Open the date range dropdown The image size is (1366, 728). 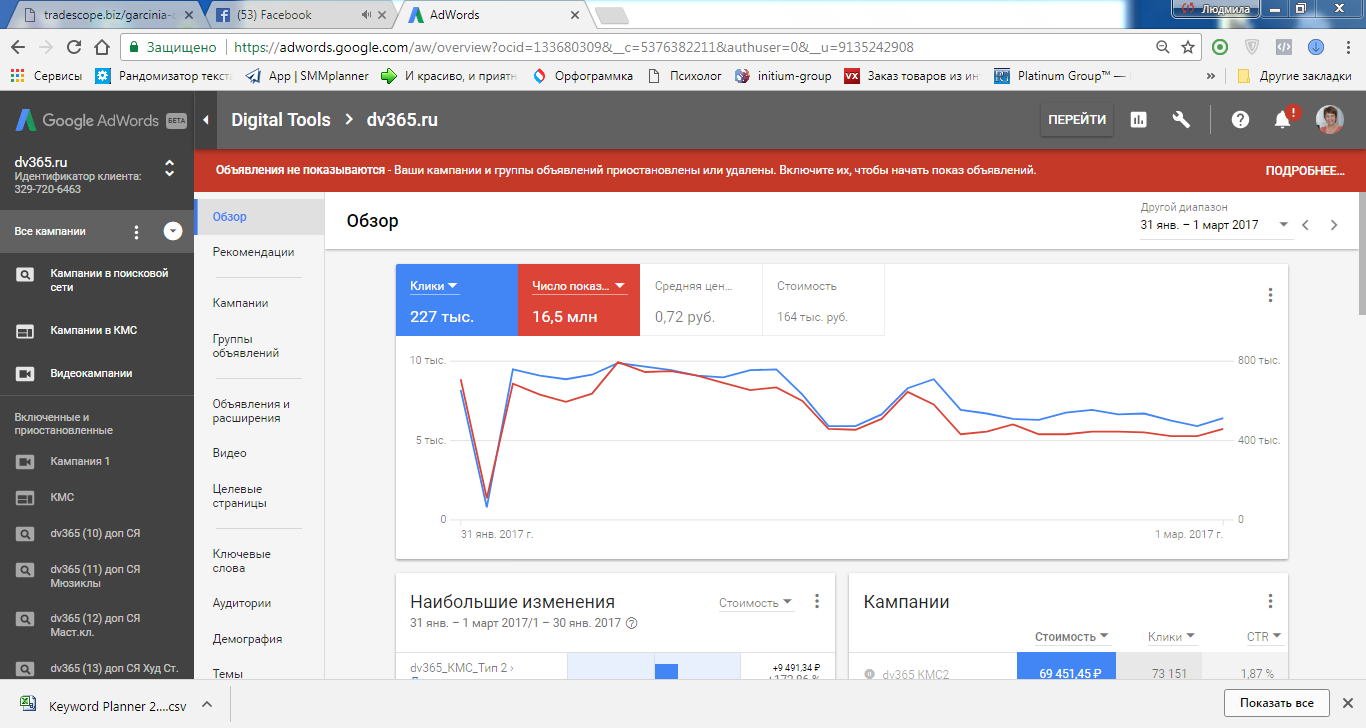pos(1215,225)
